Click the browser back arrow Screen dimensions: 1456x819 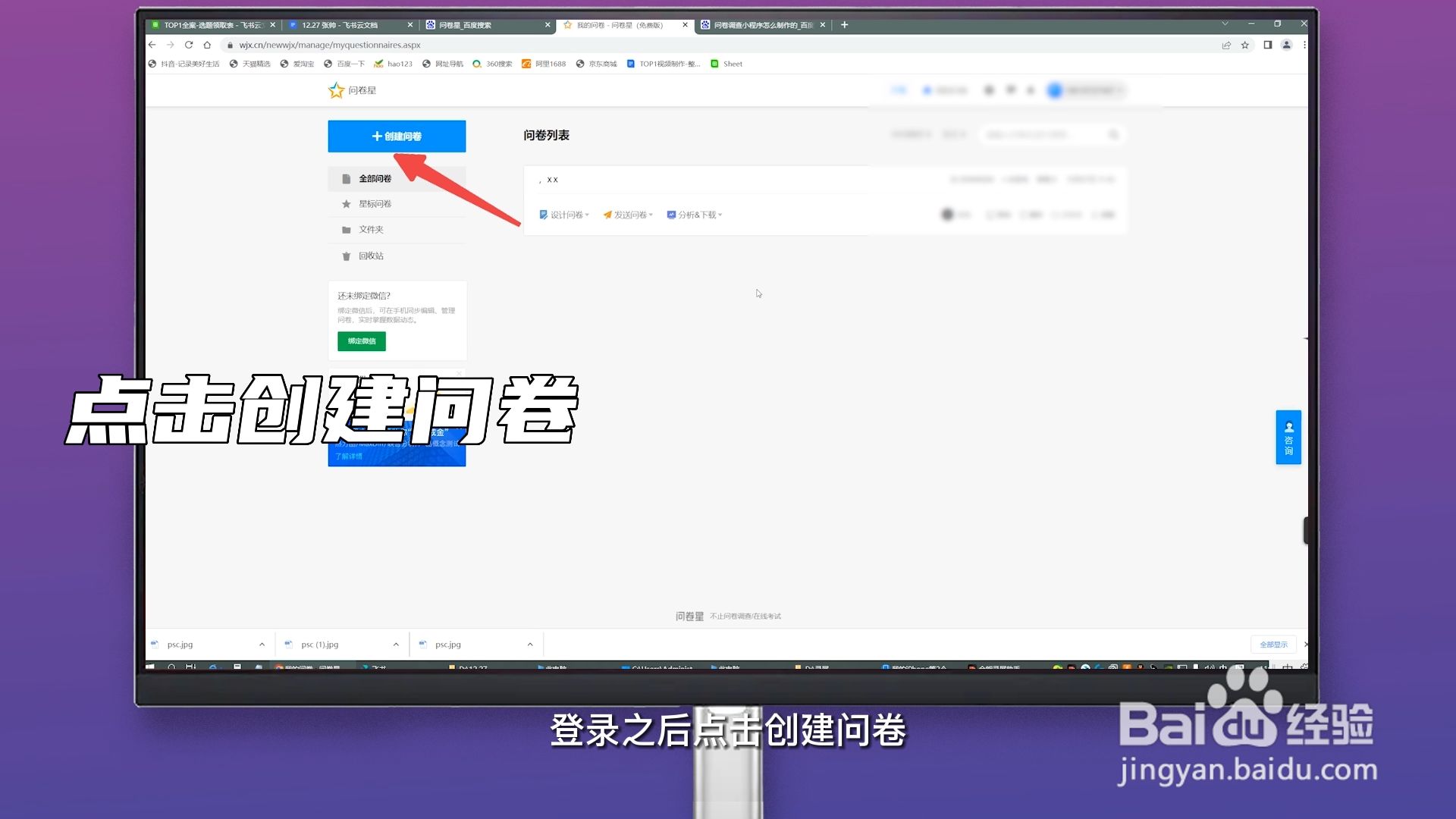(152, 45)
